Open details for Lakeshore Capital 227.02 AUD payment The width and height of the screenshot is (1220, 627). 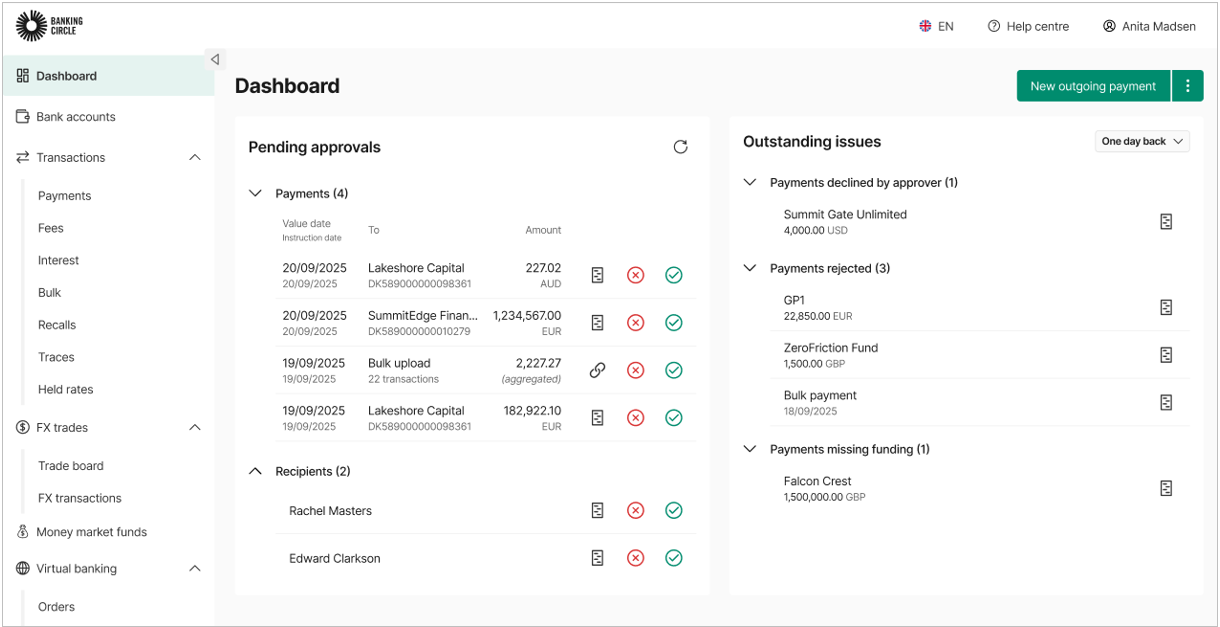pyautogui.click(x=597, y=275)
